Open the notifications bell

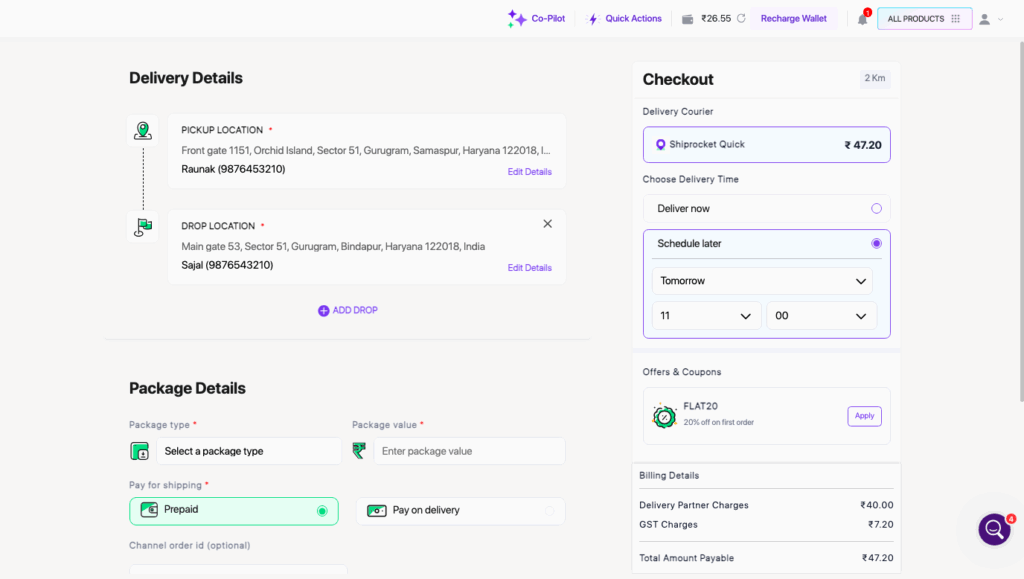[x=862, y=19]
